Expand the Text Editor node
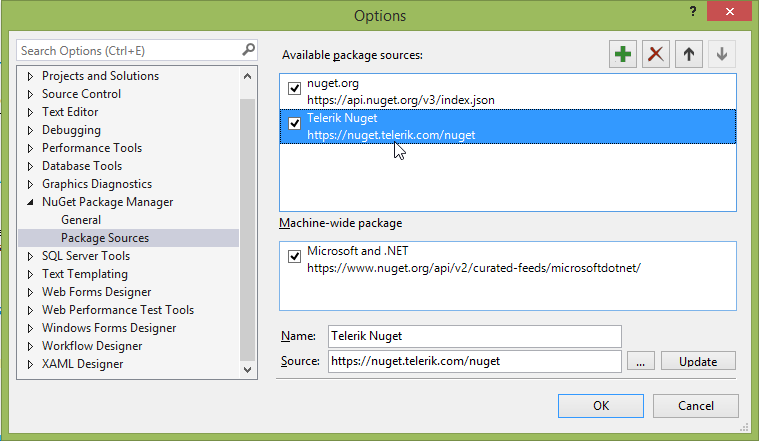Image resolution: width=759 pixels, height=441 pixels. click(x=30, y=112)
